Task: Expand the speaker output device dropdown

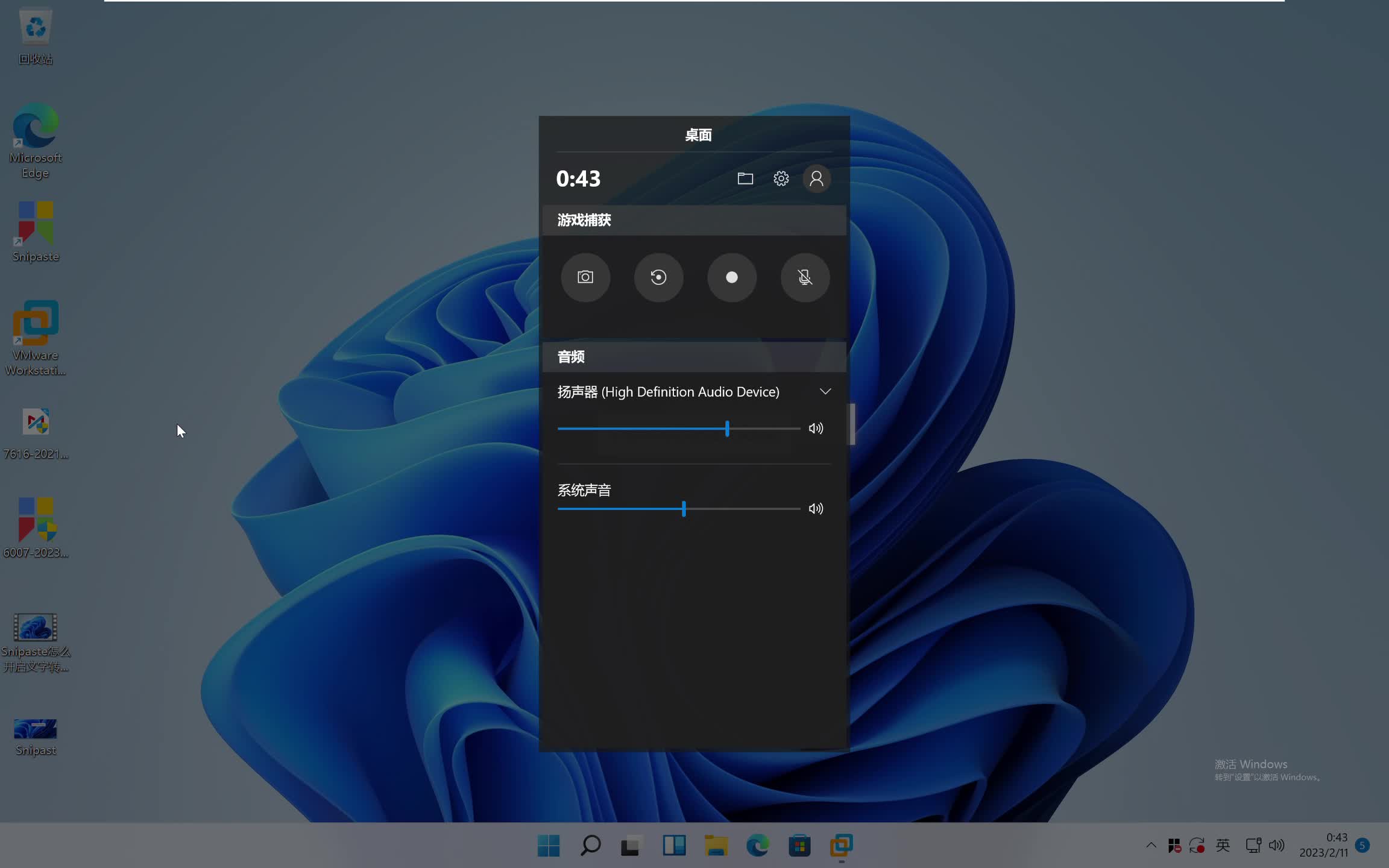Action: coord(825,392)
